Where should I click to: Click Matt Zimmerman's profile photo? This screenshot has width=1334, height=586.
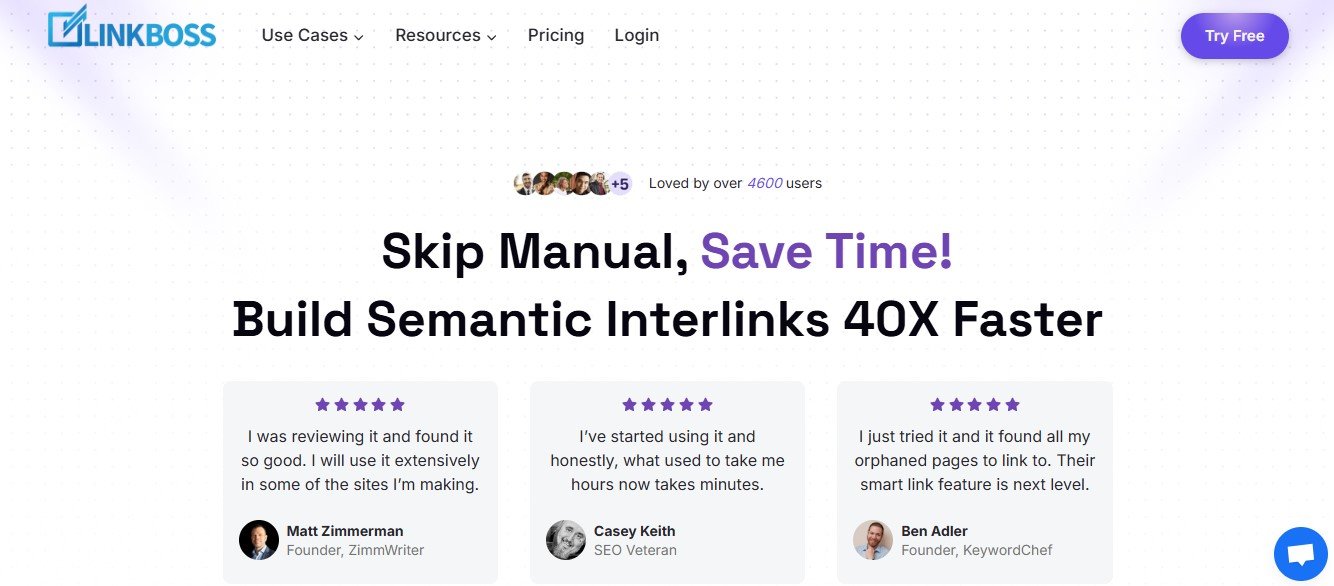(259, 540)
